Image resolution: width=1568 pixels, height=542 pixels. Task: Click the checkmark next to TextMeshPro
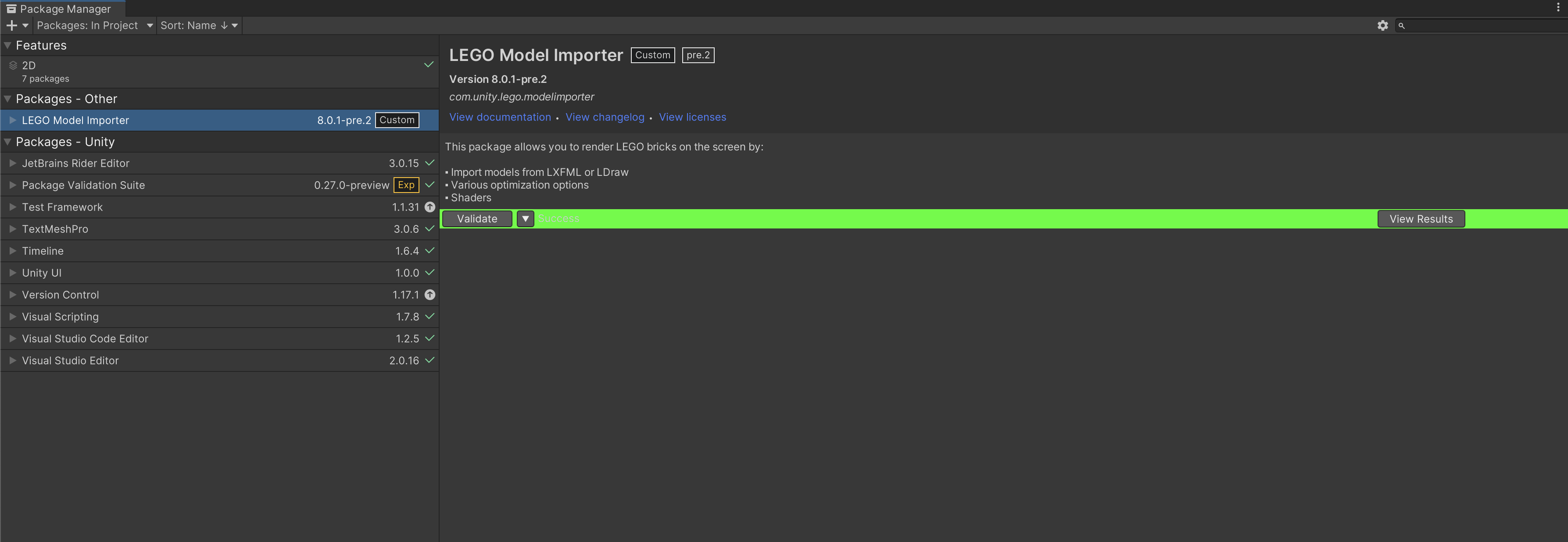click(429, 229)
